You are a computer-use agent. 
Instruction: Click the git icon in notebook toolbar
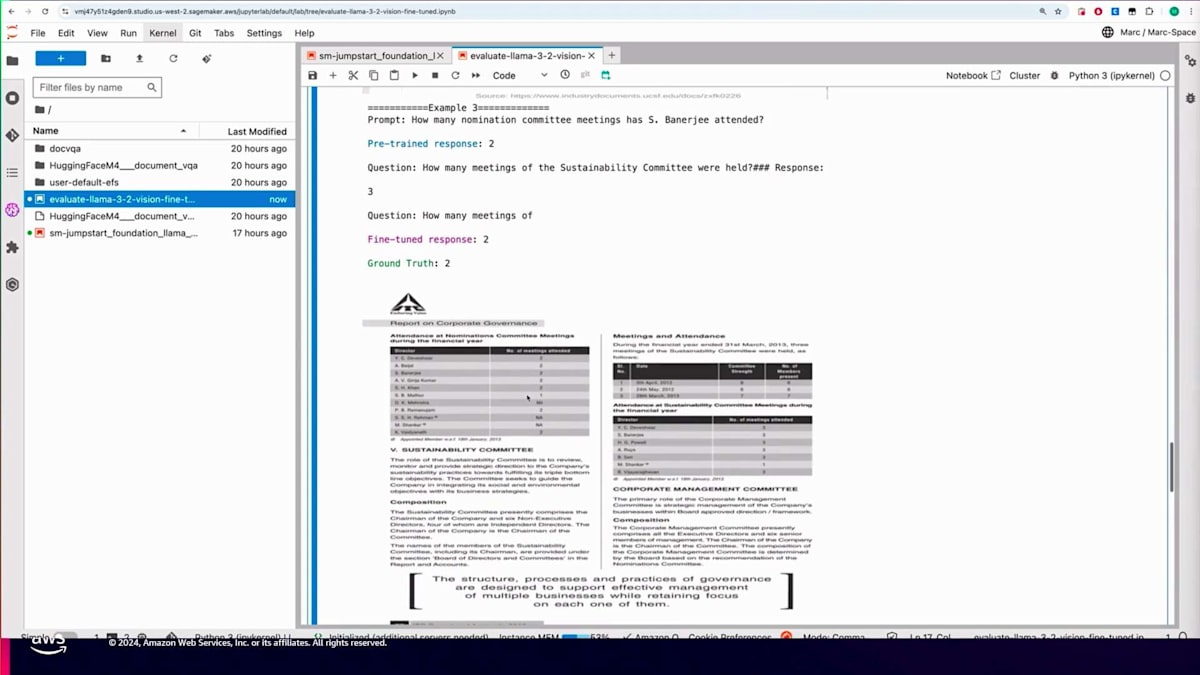point(586,75)
